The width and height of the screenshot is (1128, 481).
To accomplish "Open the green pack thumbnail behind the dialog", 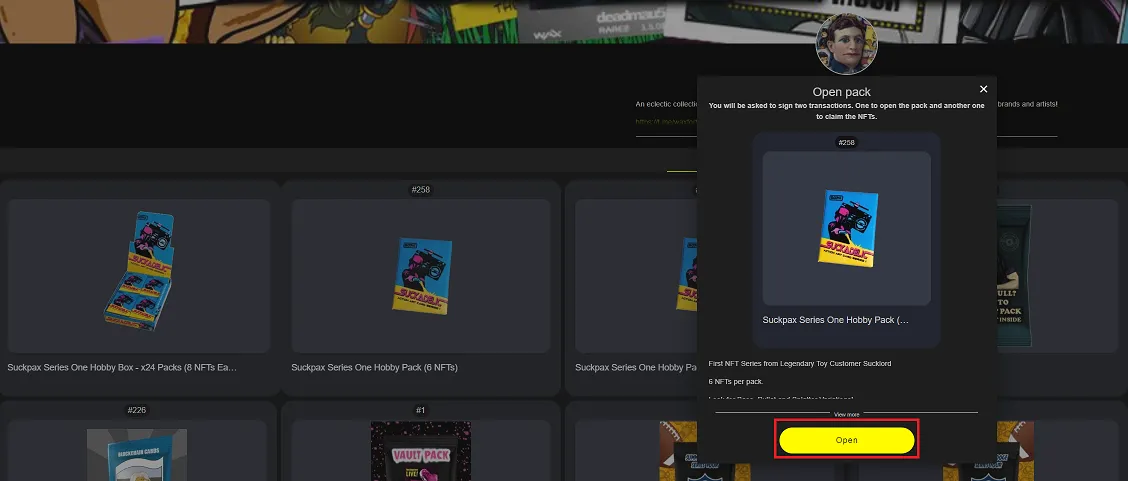I will coord(1014,277).
